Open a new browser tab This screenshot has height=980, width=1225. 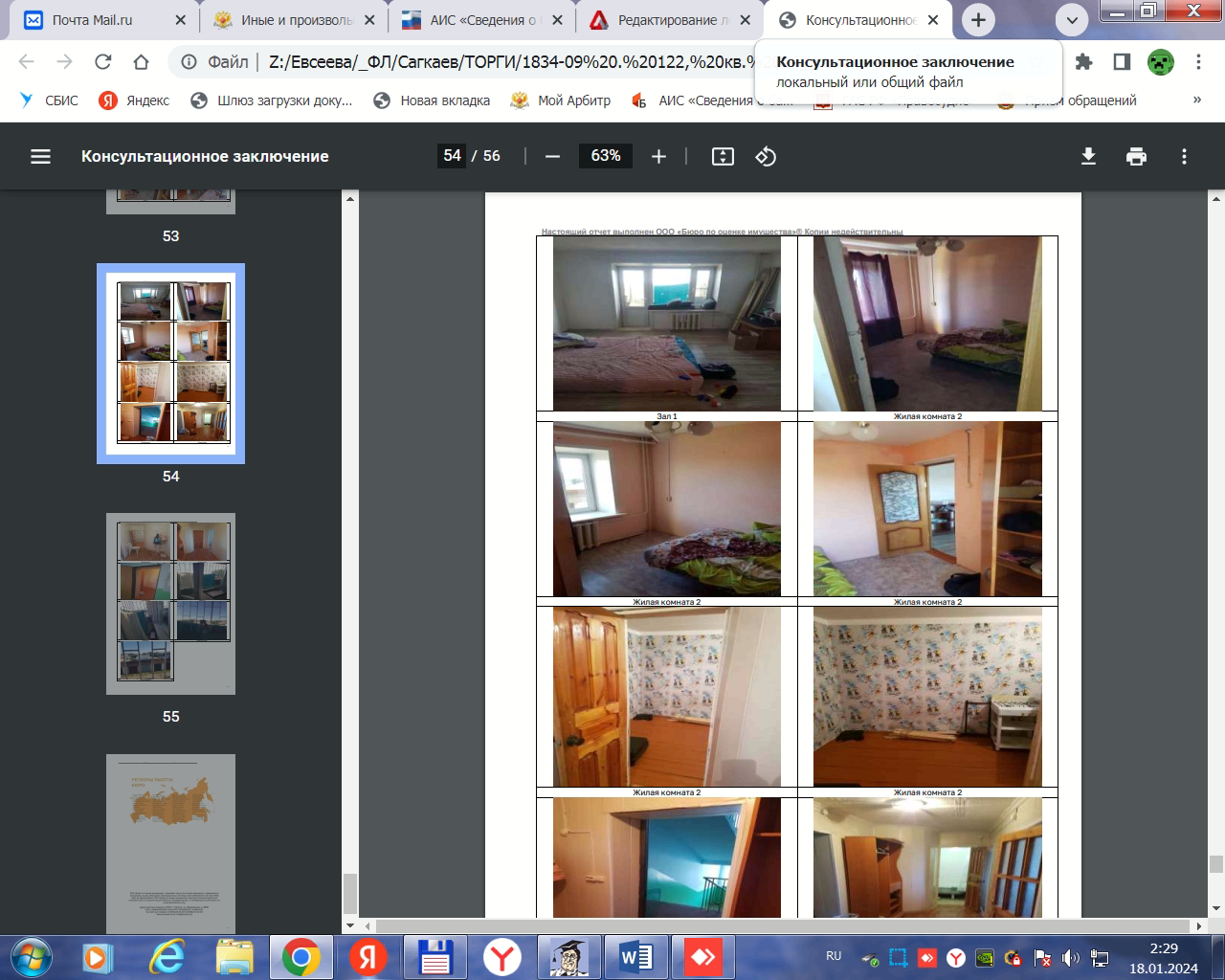click(x=978, y=19)
